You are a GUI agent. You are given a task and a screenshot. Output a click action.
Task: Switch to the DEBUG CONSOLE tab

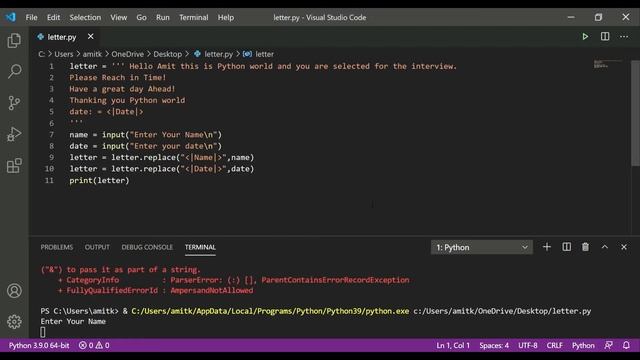pos(147,247)
